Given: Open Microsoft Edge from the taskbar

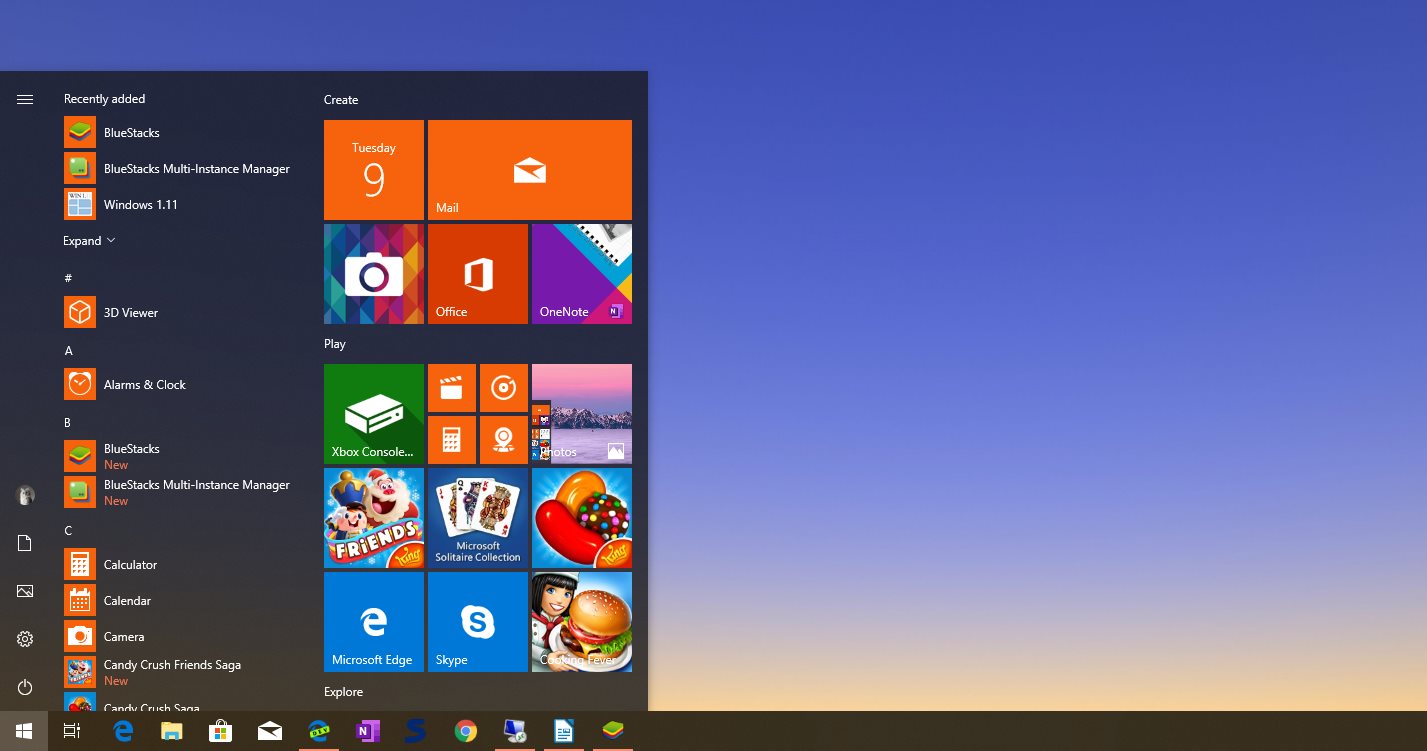Looking at the screenshot, I should [x=124, y=731].
